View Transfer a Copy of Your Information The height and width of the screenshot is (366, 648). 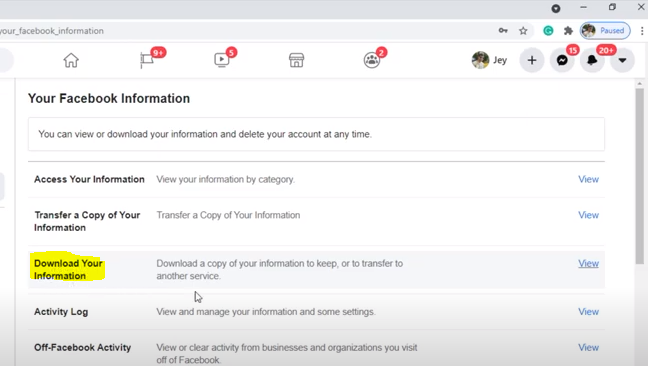coord(588,215)
